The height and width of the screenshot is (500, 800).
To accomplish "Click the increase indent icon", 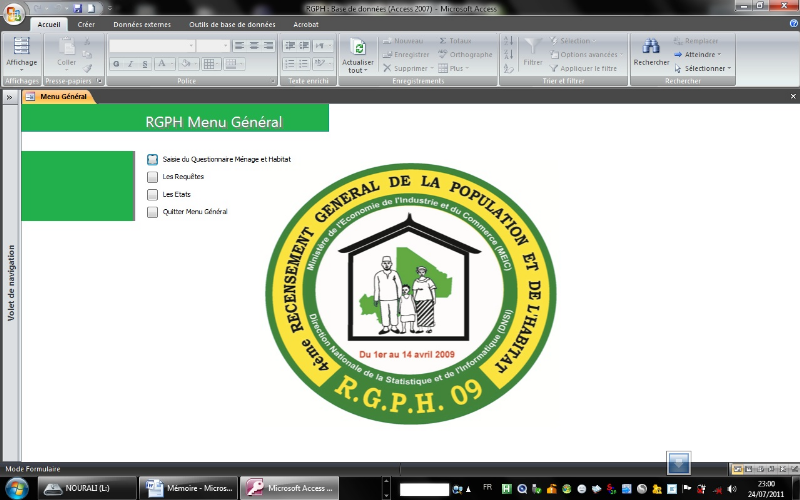I will [304, 46].
